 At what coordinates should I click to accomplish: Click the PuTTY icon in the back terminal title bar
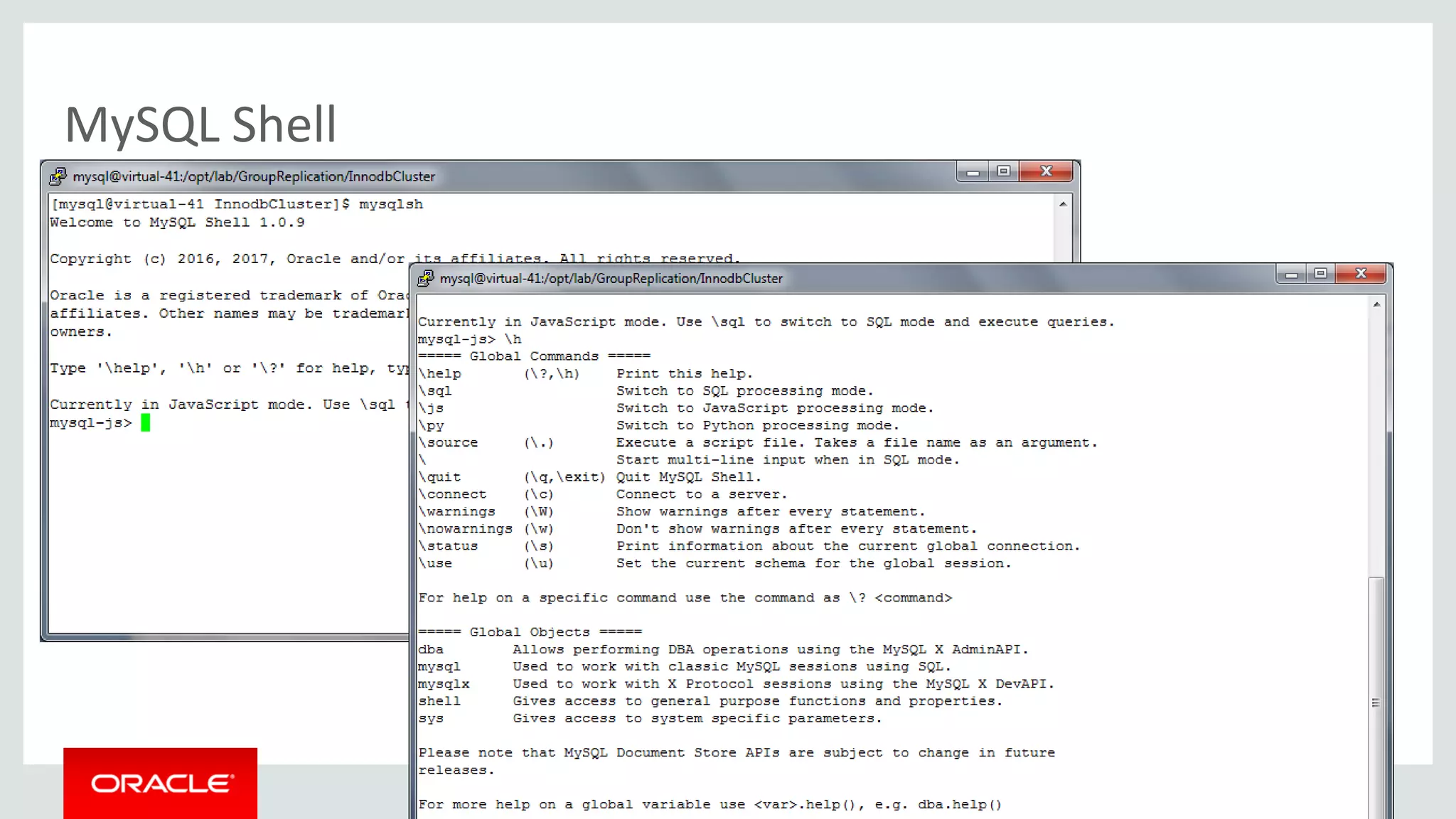[58, 176]
